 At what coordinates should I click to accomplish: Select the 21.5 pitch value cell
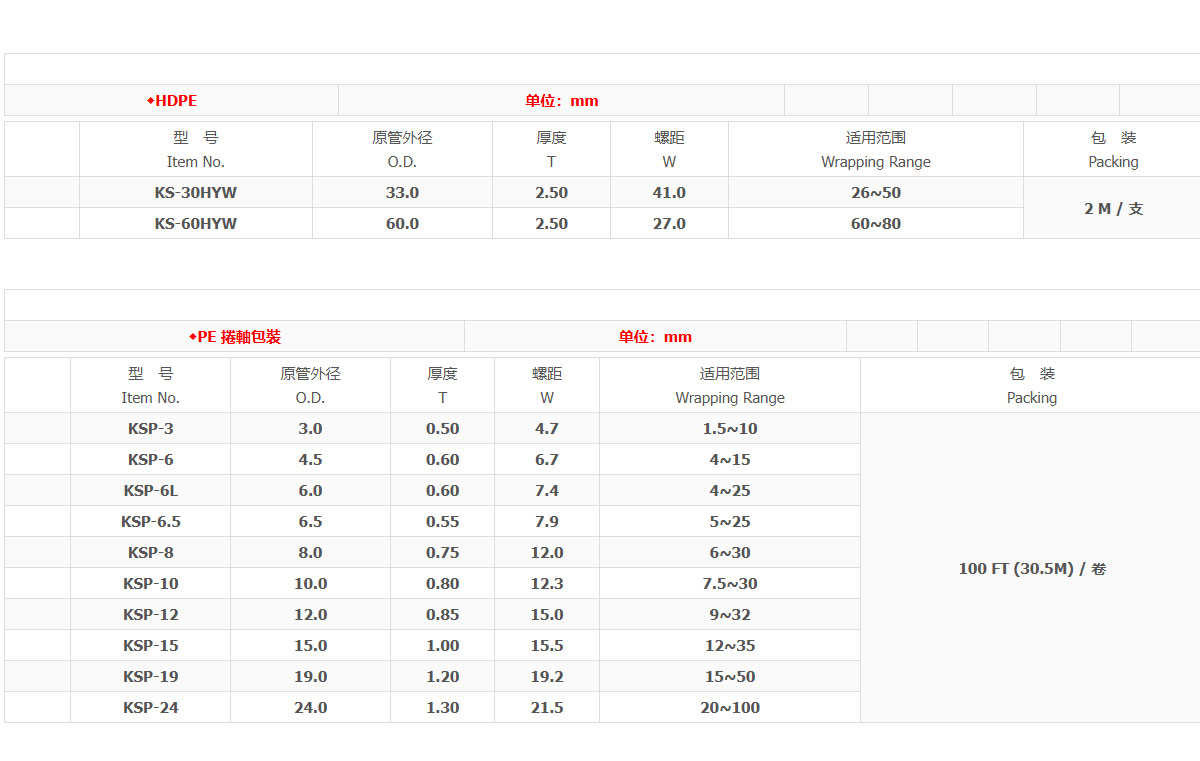[547, 708]
